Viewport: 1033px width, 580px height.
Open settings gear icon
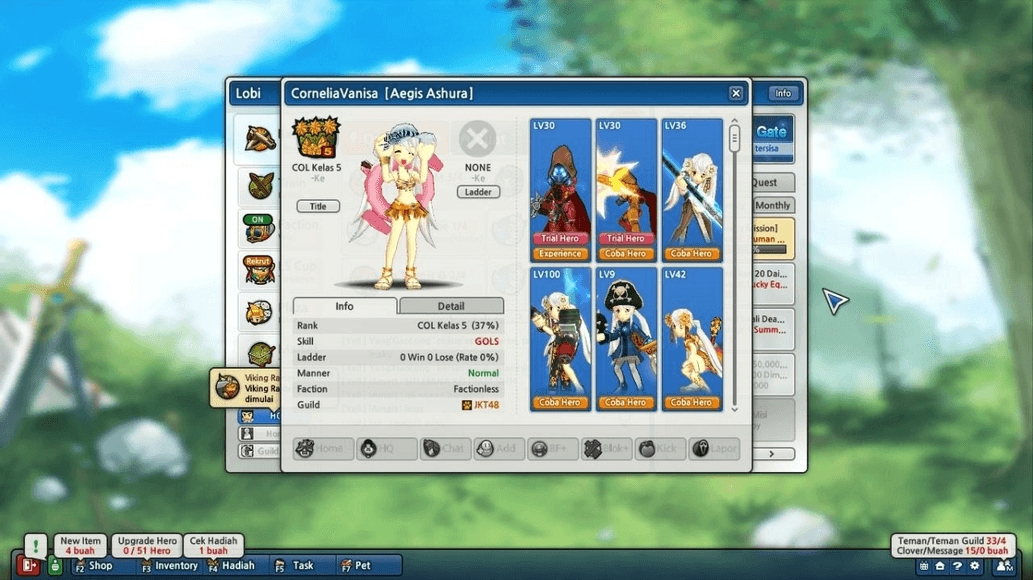[975, 566]
